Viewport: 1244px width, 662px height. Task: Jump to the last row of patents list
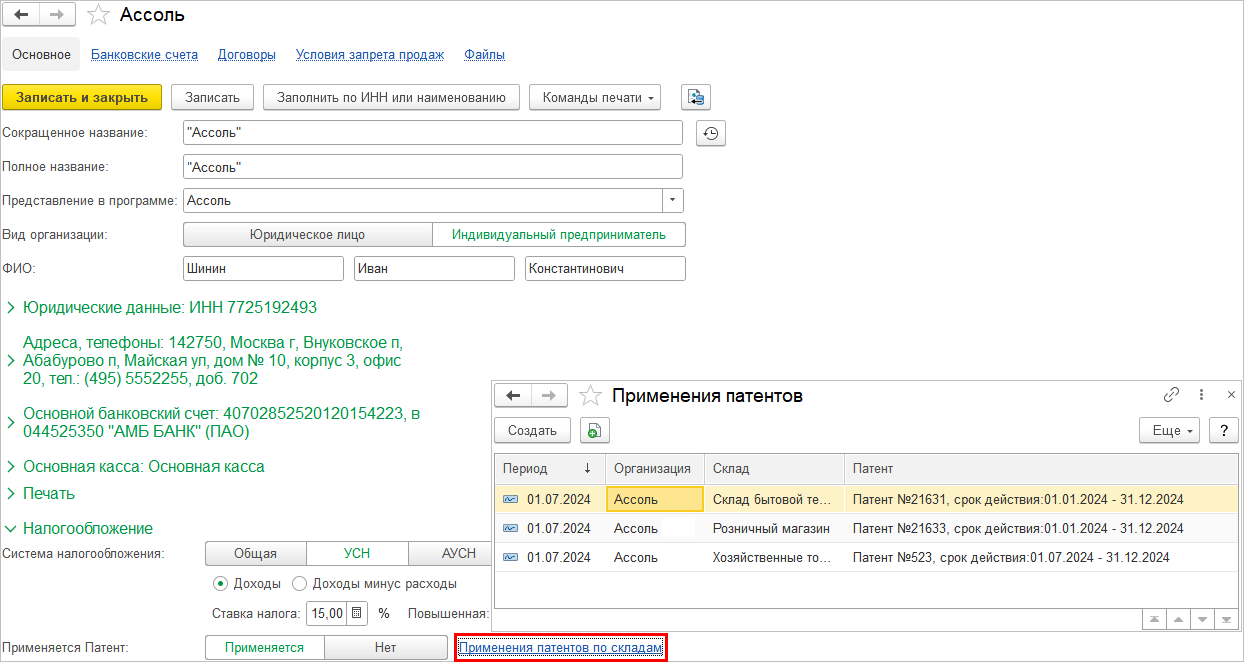(1226, 620)
